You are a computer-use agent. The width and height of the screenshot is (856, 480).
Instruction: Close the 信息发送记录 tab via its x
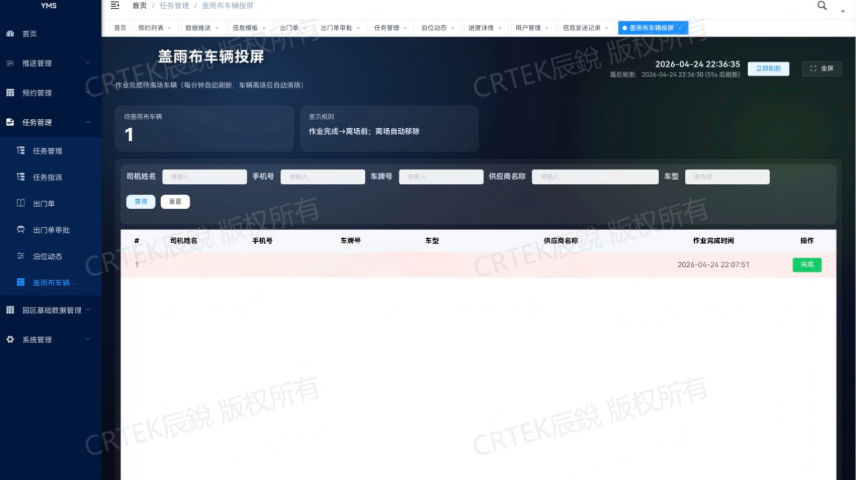[607, 28]
